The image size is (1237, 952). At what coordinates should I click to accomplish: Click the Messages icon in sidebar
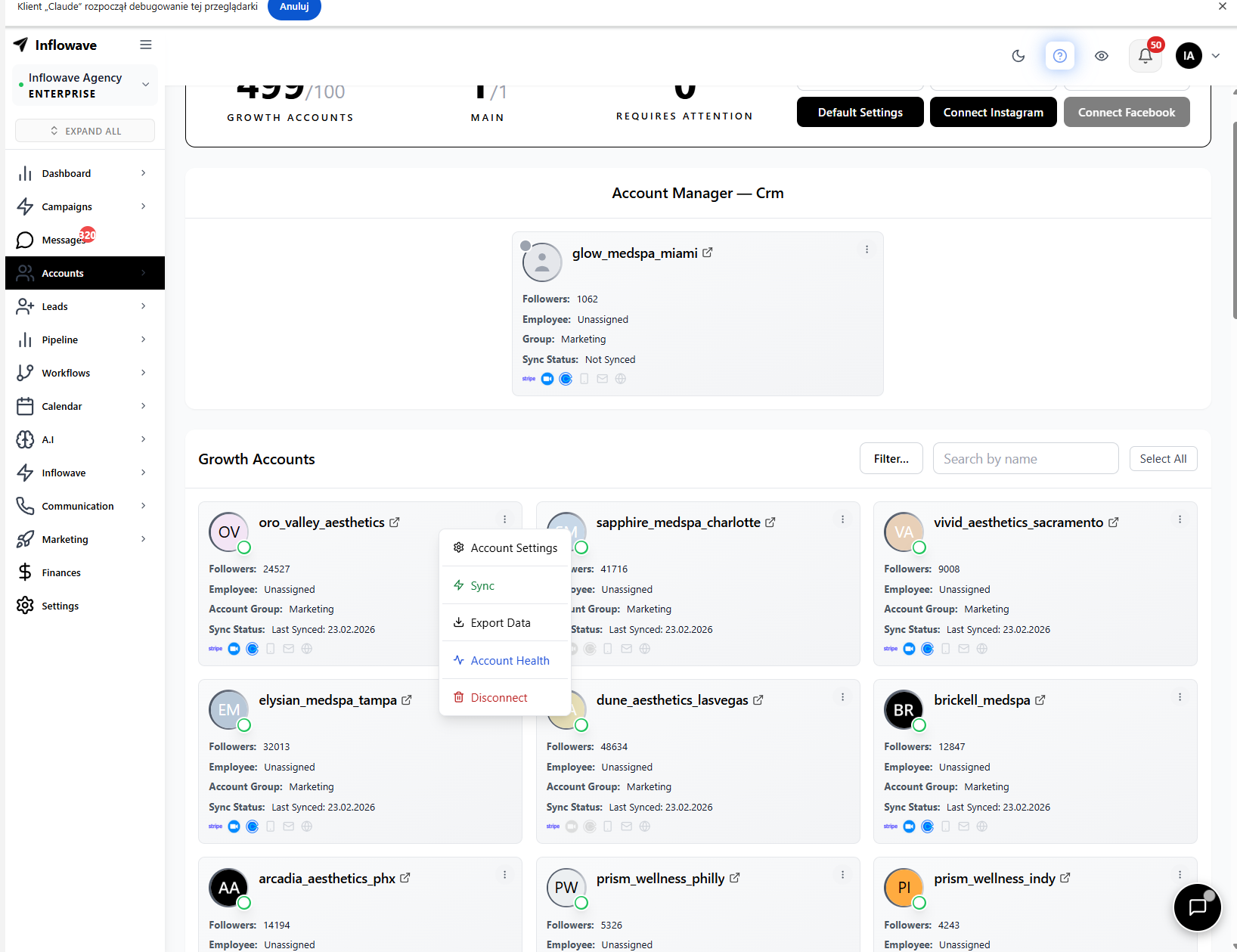click(25, 240)
